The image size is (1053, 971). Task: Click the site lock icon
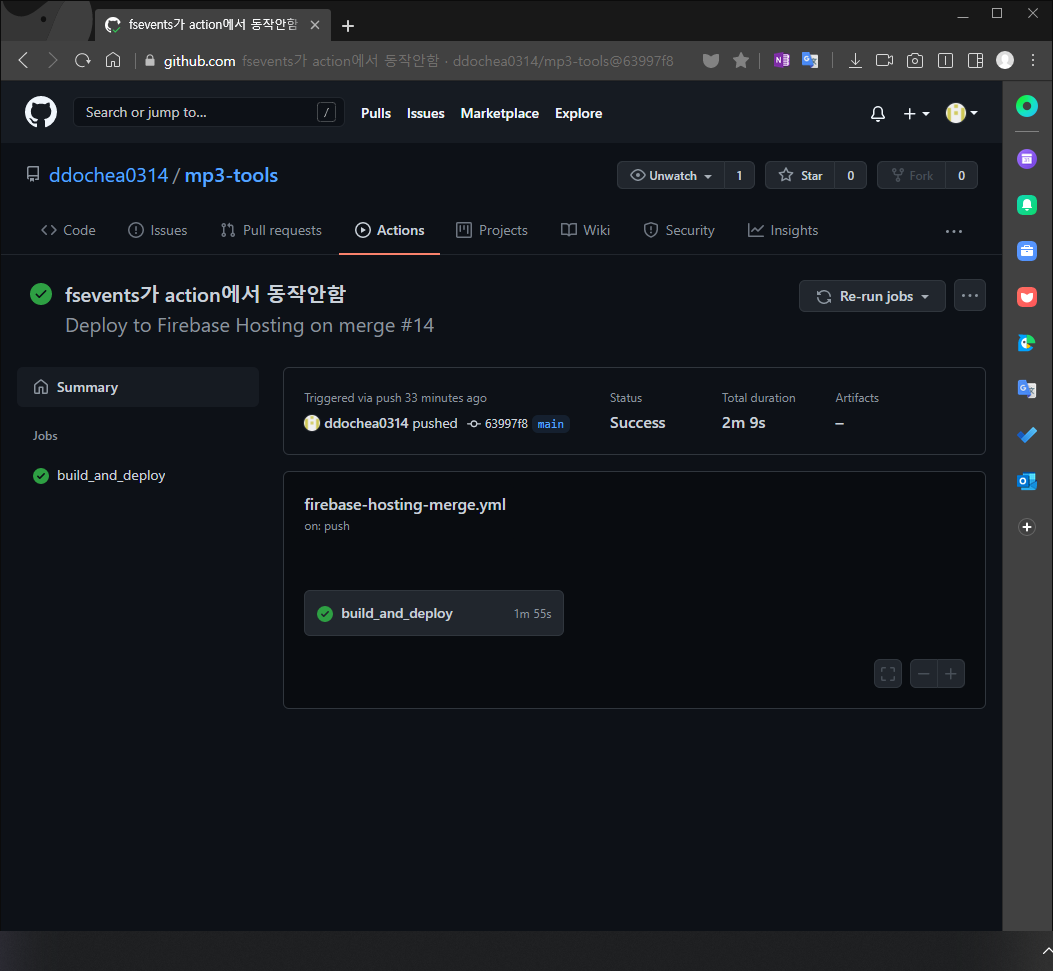pos(150,60)
